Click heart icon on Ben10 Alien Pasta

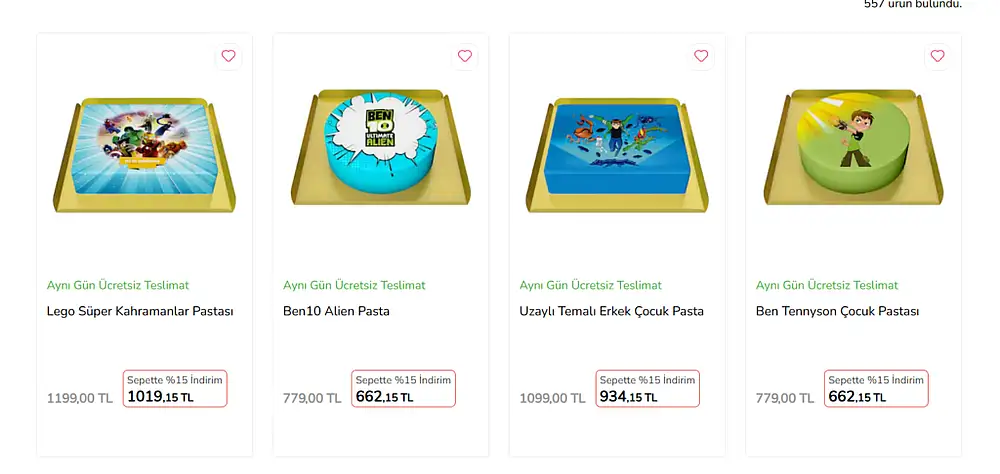[465, 56]
